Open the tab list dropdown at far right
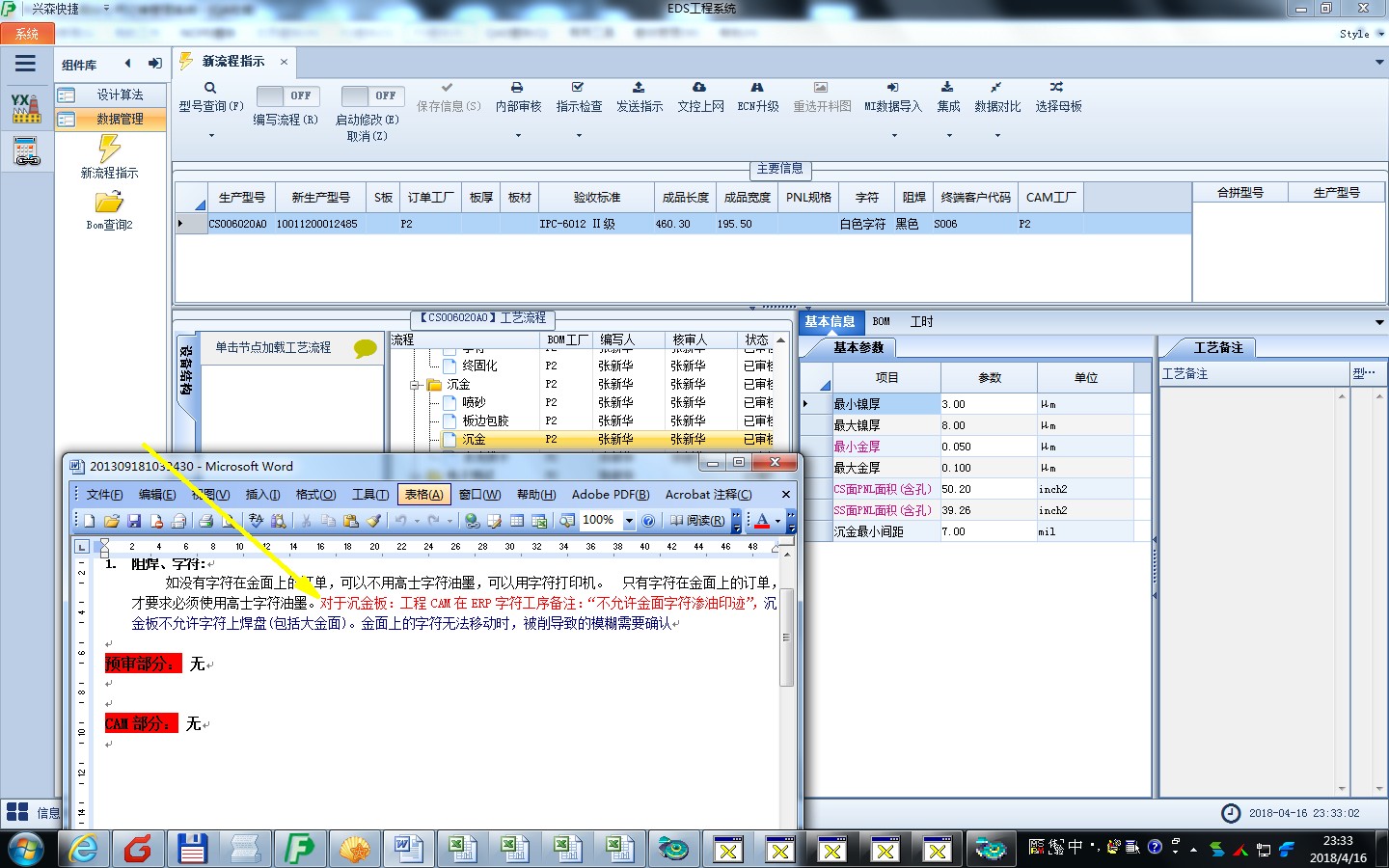The image size is (1389, 868). tap(1379, 62)
